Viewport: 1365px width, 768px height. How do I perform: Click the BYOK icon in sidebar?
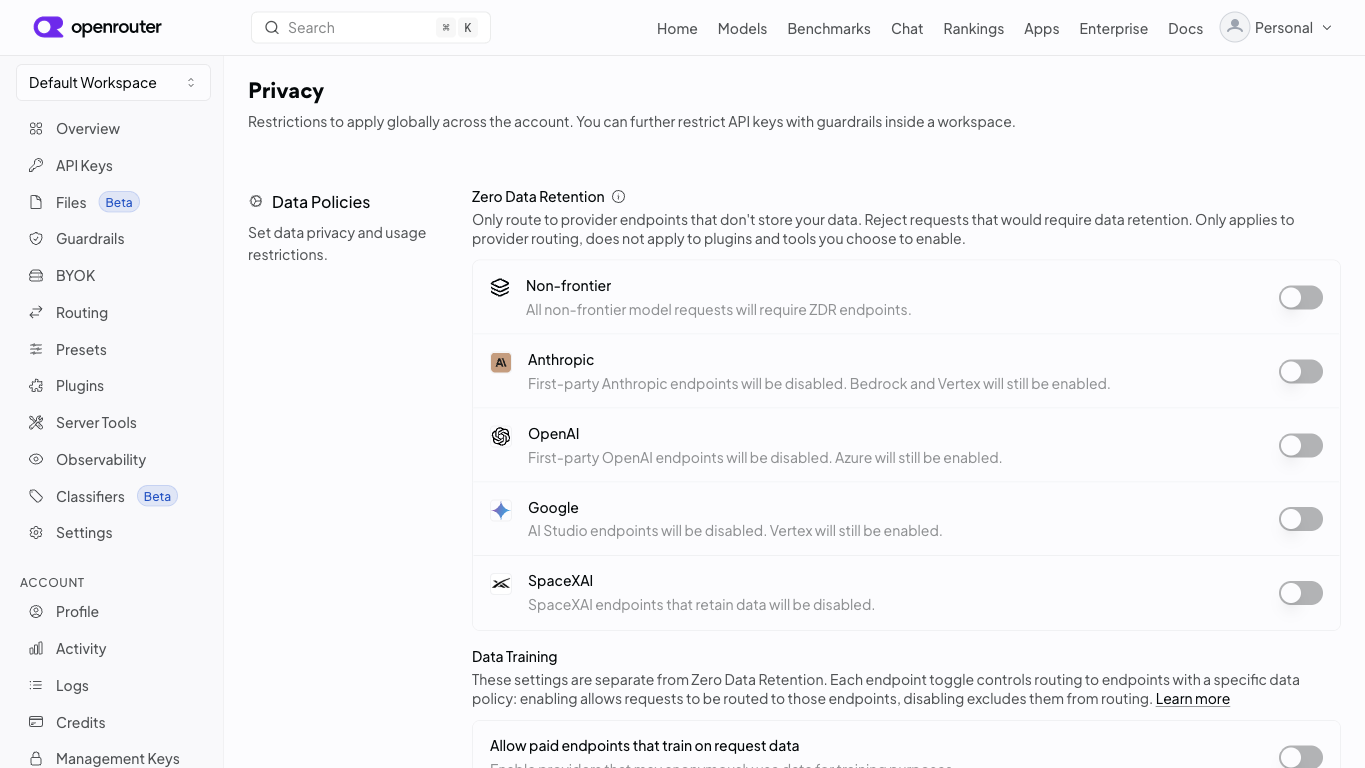click(36, 276)
